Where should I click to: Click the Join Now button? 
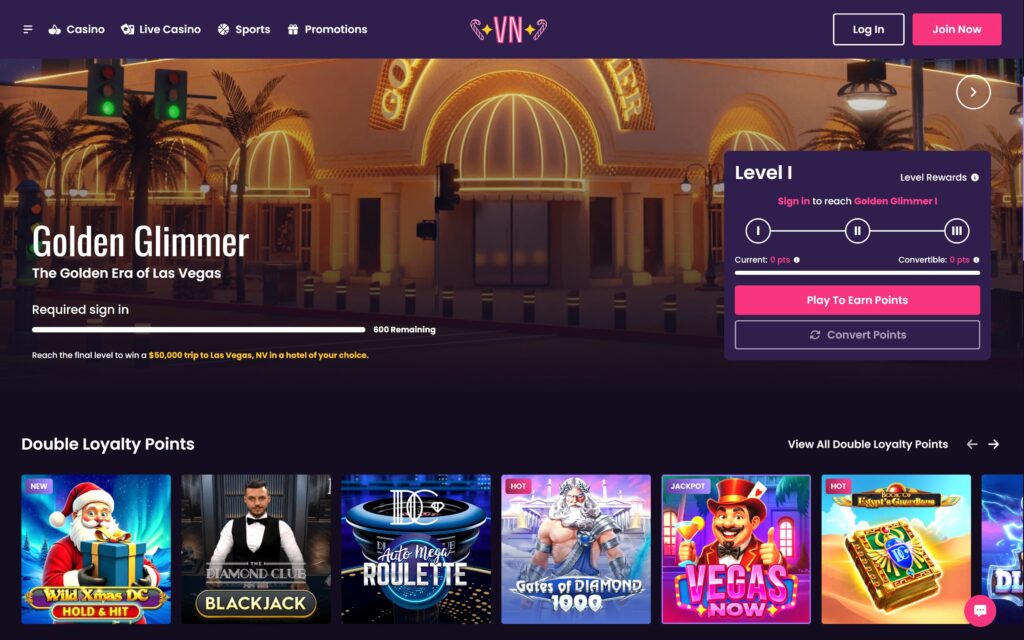click(x=957, y=29)
